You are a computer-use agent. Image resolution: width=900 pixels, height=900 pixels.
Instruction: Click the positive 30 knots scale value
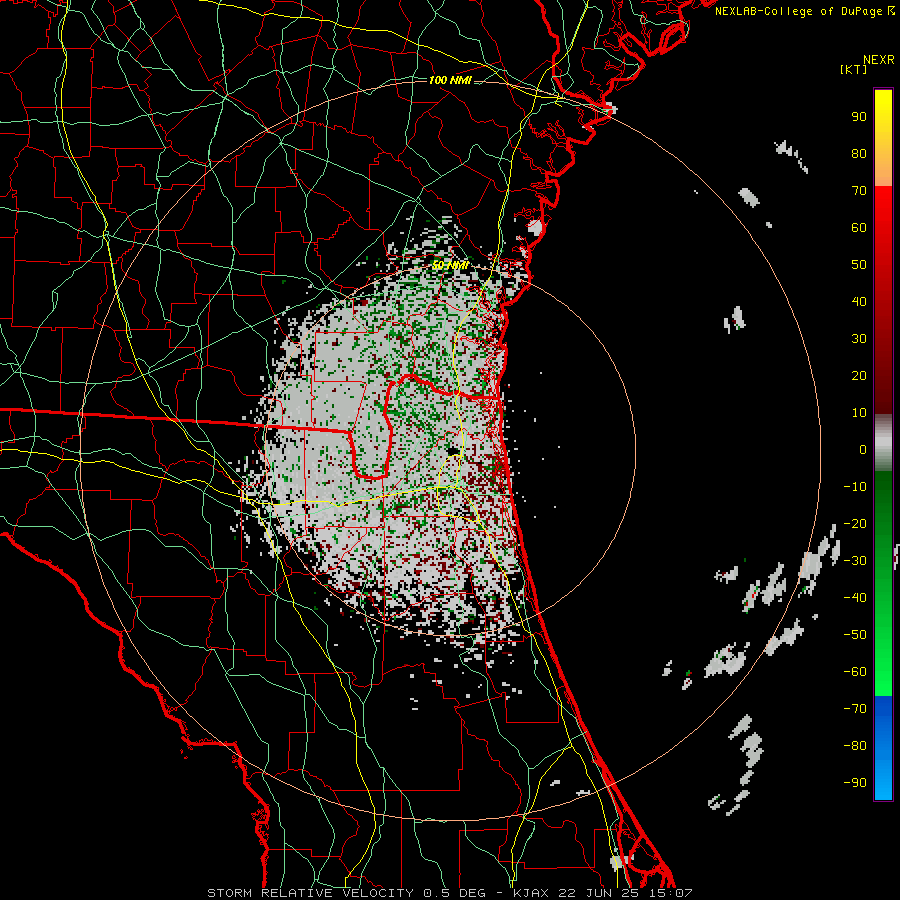859,339
